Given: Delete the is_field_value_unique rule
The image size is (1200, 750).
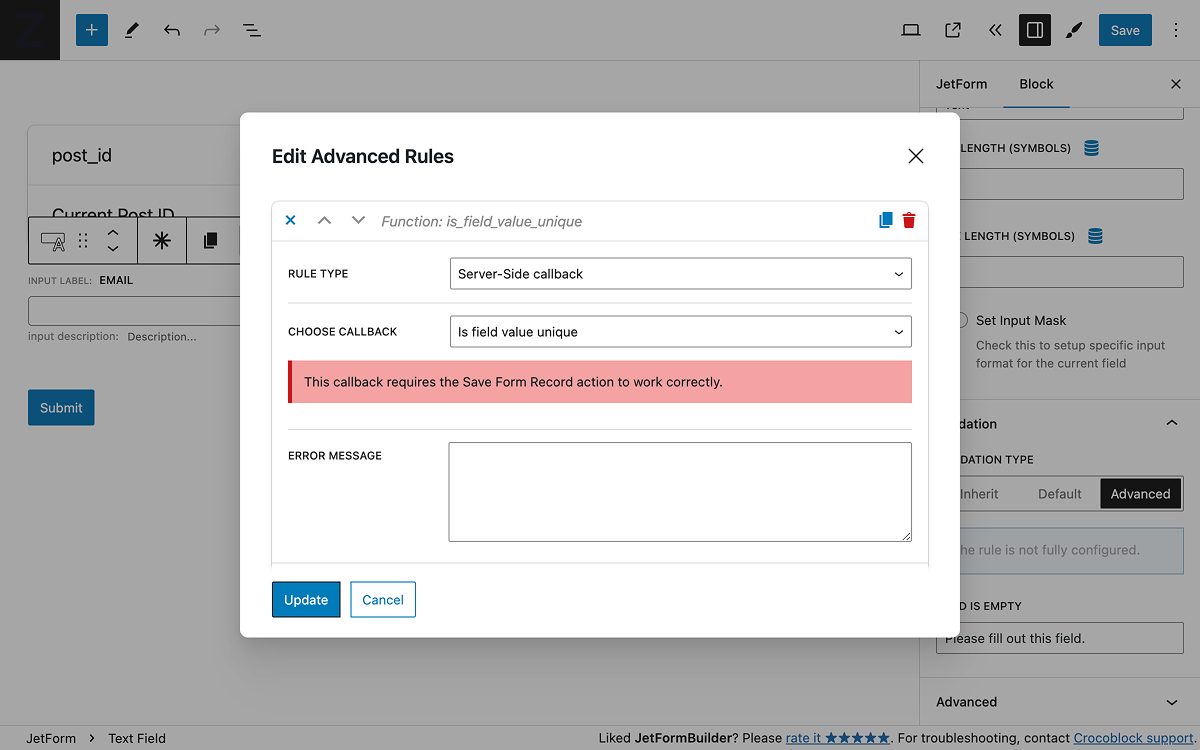Looking at the screenshot, I should pos(908,219).
